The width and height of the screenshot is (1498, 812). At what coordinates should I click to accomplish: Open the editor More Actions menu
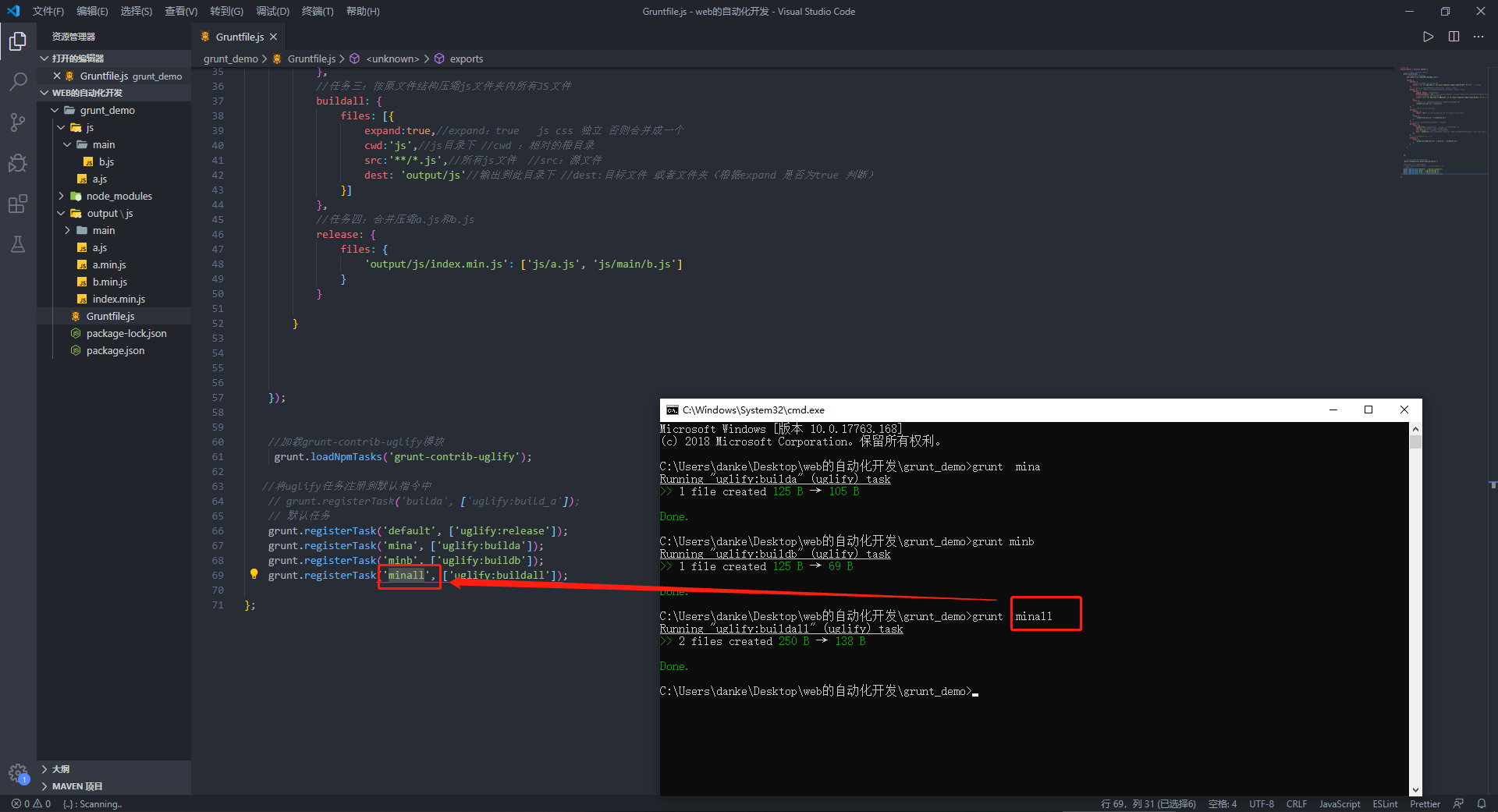point(1478,37)
